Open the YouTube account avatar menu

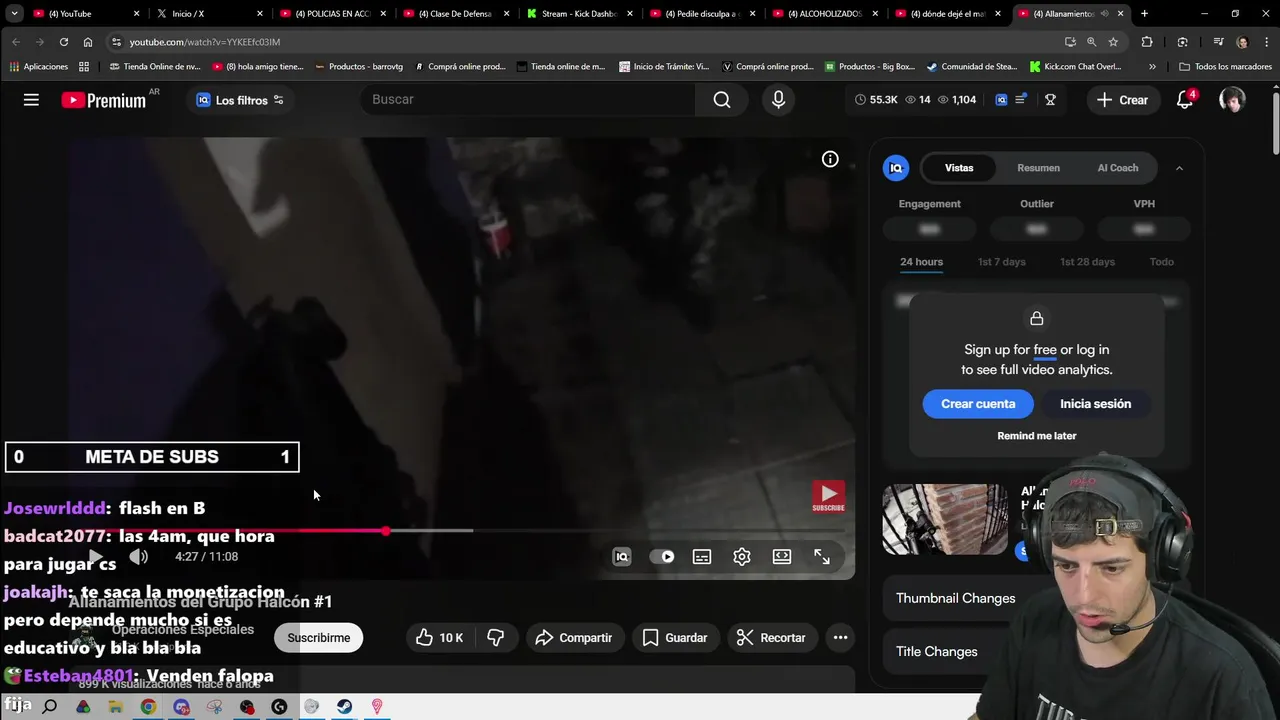[1232, 99]
